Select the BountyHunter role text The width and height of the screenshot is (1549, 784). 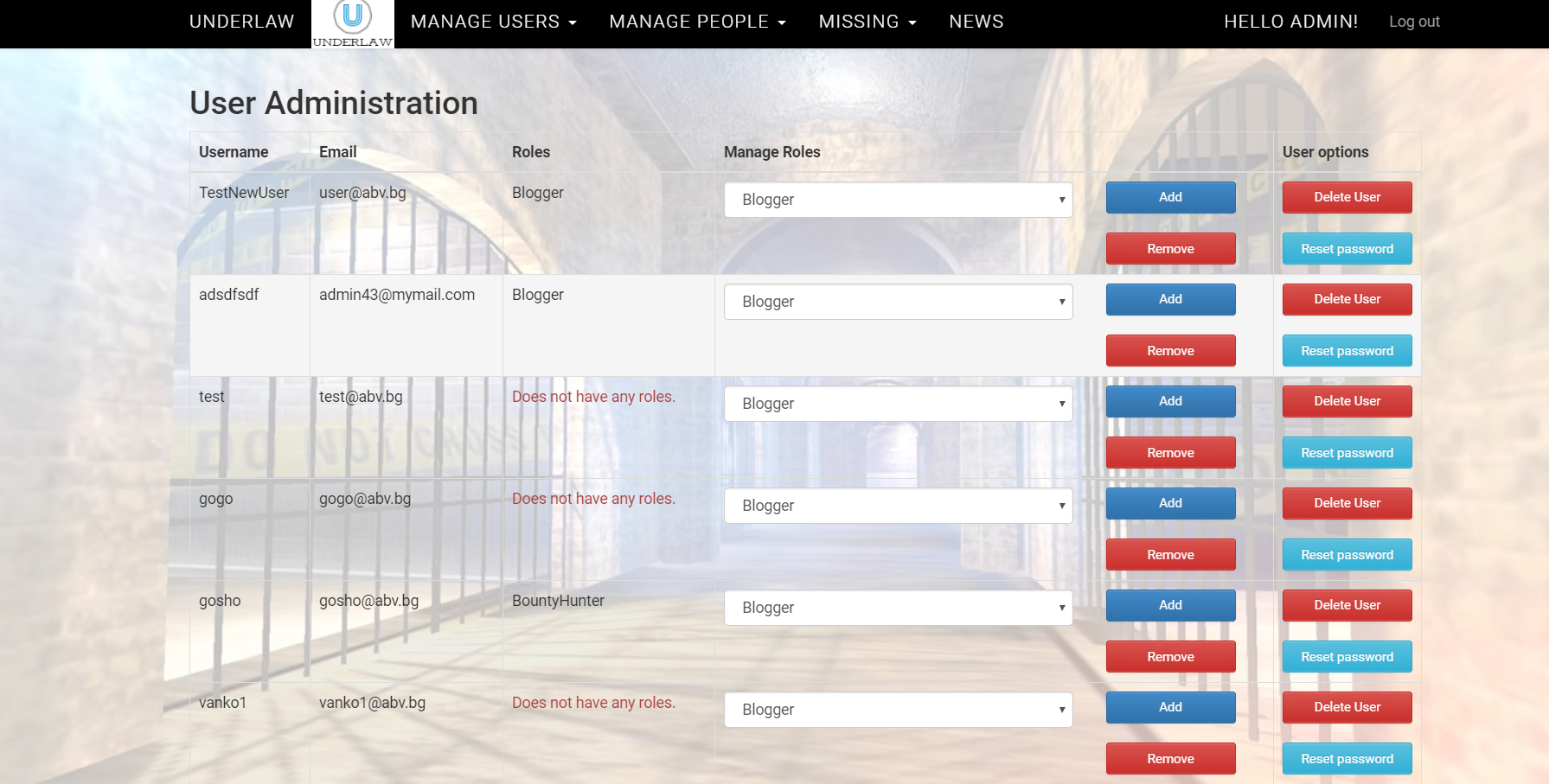click(558, 601)
